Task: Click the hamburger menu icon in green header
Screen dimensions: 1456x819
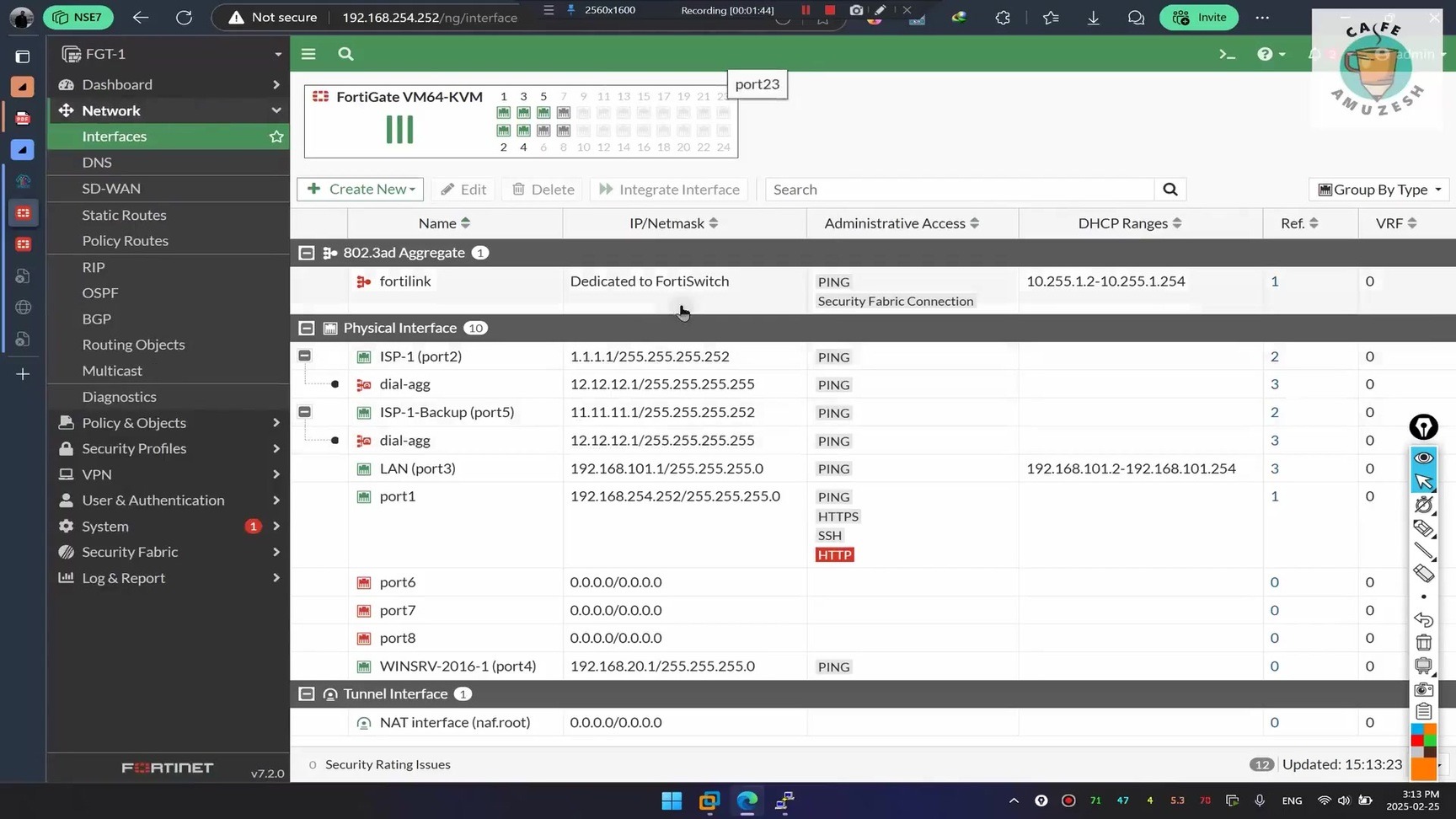Action: [x=308, y=54]
